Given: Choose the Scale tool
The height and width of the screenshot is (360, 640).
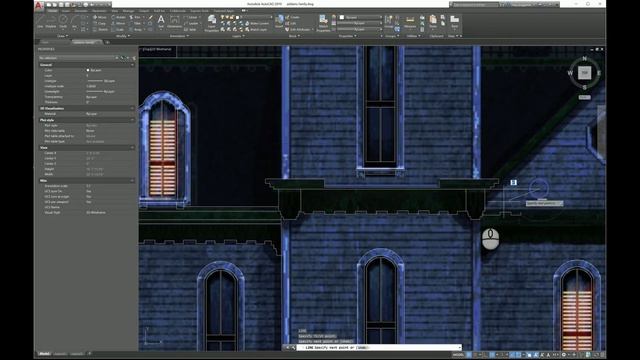Looking at the screenshot, I should (x=118, y=30).
